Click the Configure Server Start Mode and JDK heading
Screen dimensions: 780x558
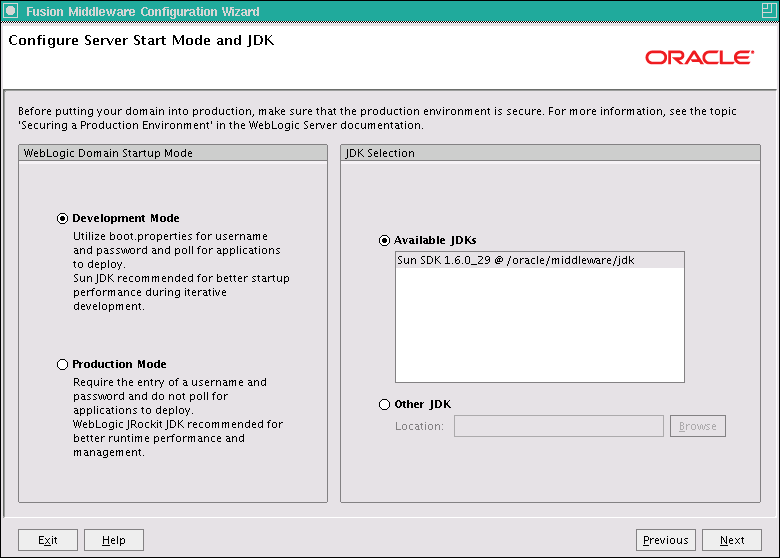click(141, 40)
